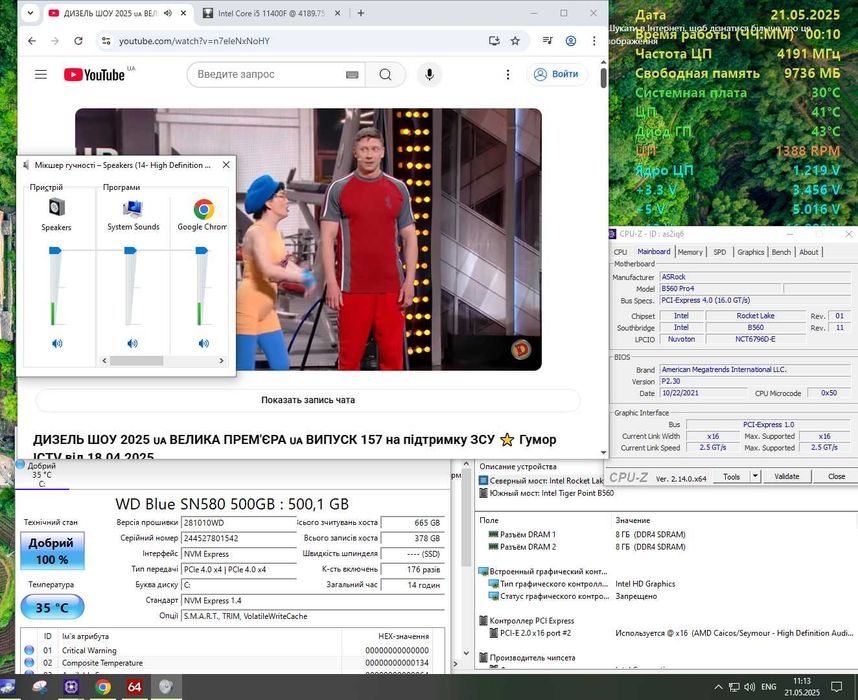The width and height of the screenshot is (858, 700).
Task: Click the YouTube search magnifier button
Action: (385, 74)
